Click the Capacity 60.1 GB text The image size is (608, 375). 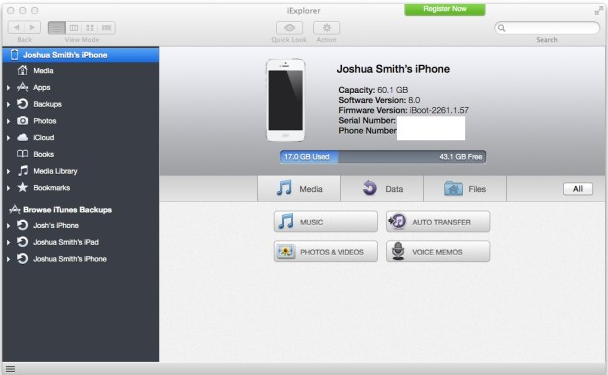pyautogui.click(x=373, y=90)
